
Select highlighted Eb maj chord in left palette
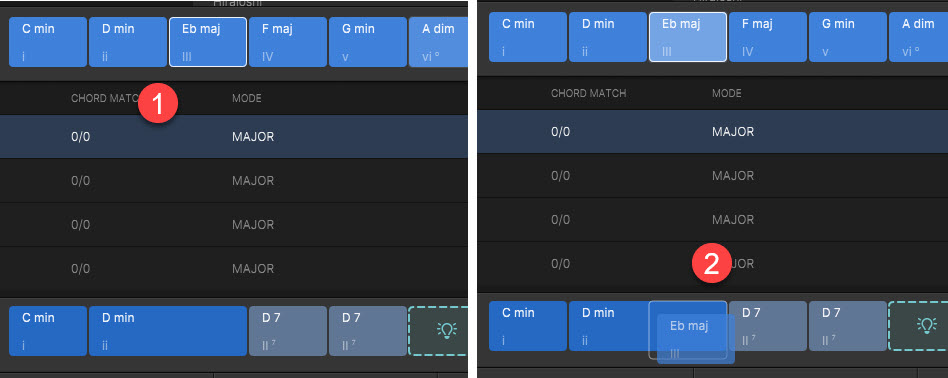pos(207,42)
